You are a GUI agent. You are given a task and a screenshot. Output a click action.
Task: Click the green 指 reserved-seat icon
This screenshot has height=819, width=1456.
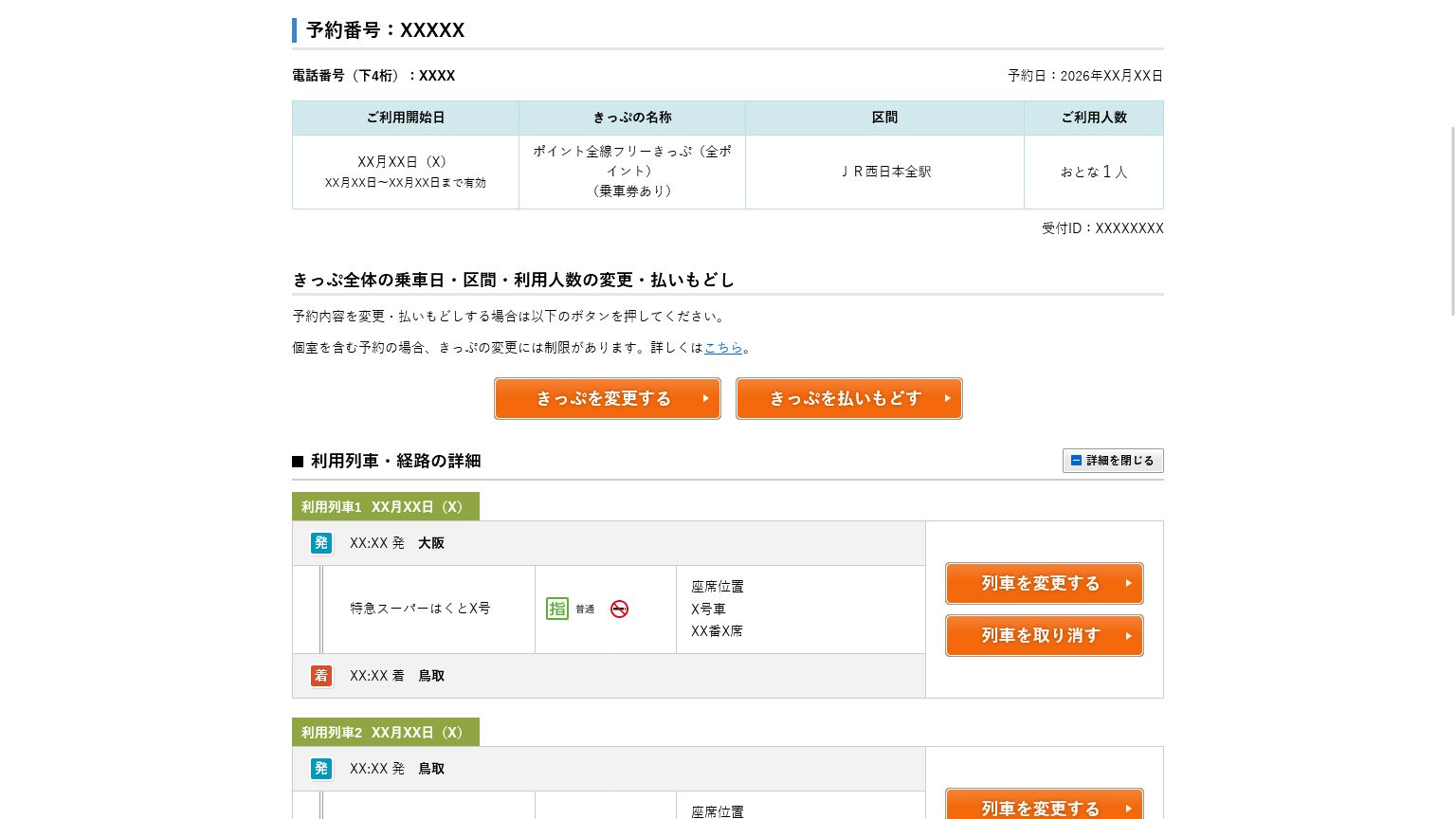pyautogui.click(x=557, y=609)
